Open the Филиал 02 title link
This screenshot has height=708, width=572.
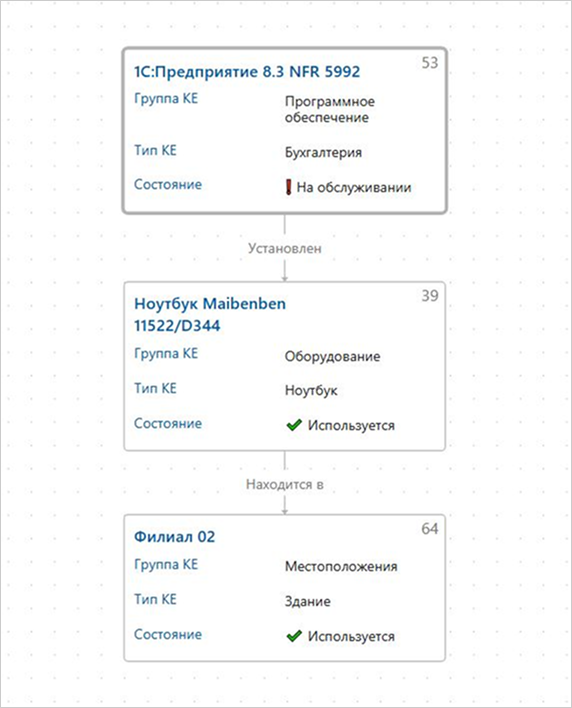pyautogui.click(x=175, y=536)
